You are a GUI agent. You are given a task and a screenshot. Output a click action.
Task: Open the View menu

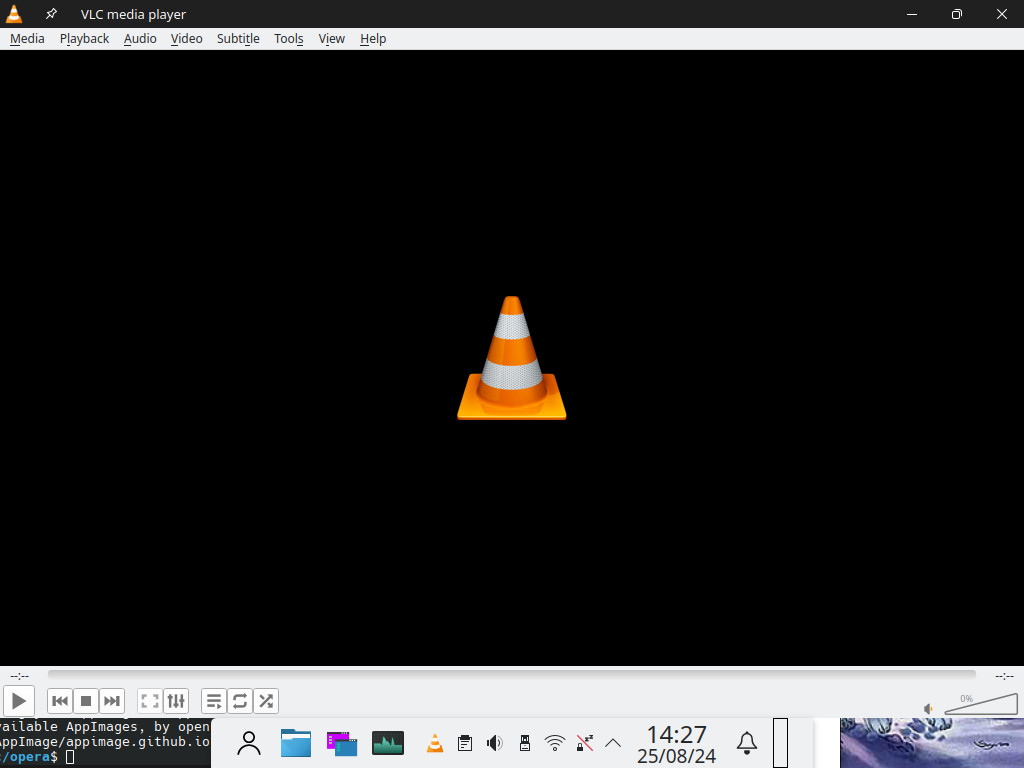(x=331, y=39)
